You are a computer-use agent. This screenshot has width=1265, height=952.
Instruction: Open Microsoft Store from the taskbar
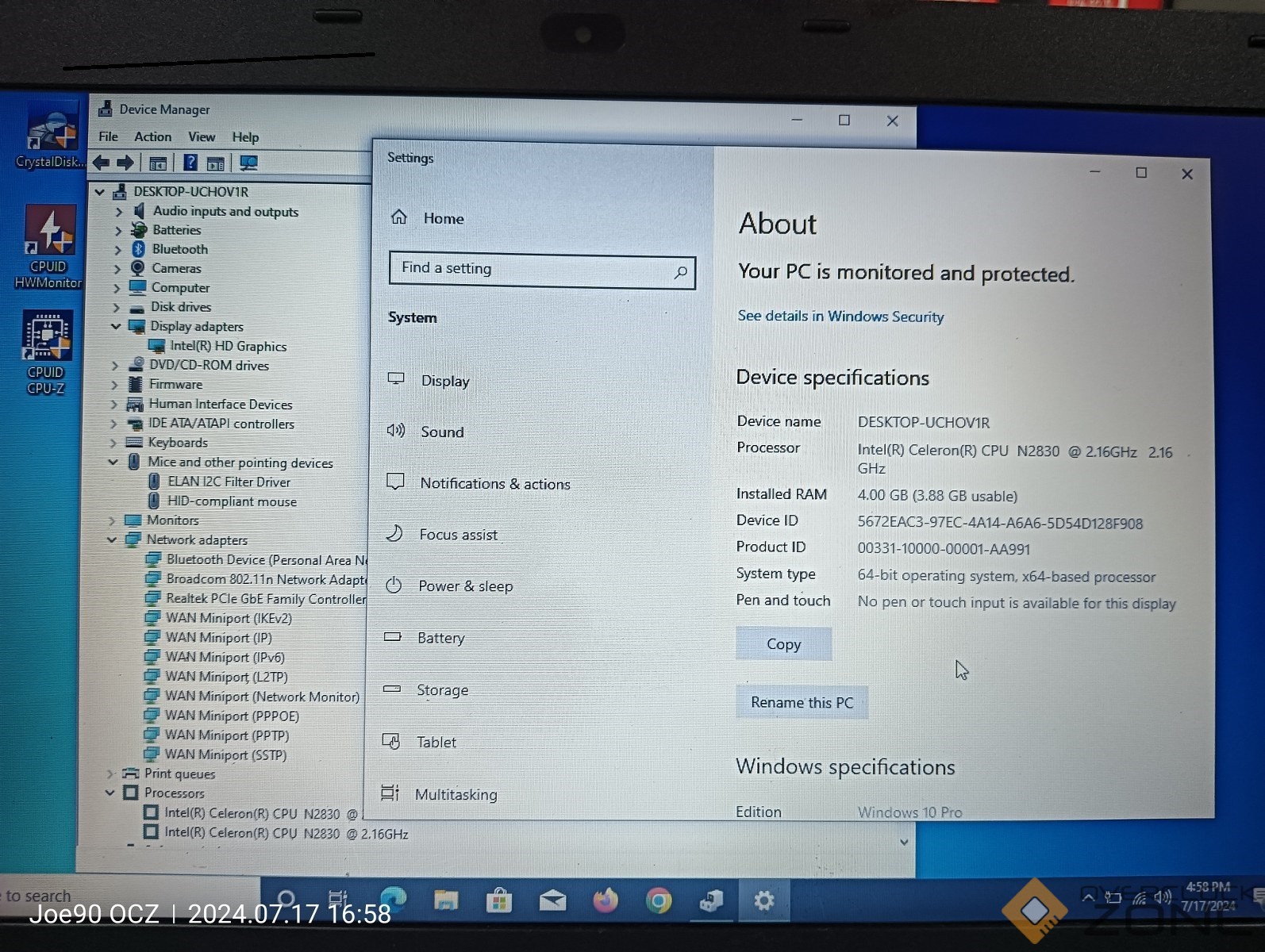pyautogui.click(x=499, y=900)
